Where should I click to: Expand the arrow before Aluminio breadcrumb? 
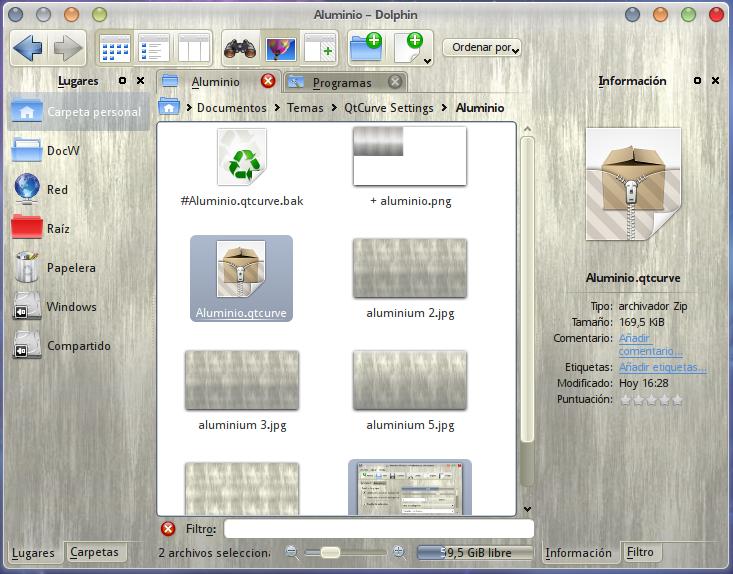[444, 108]
